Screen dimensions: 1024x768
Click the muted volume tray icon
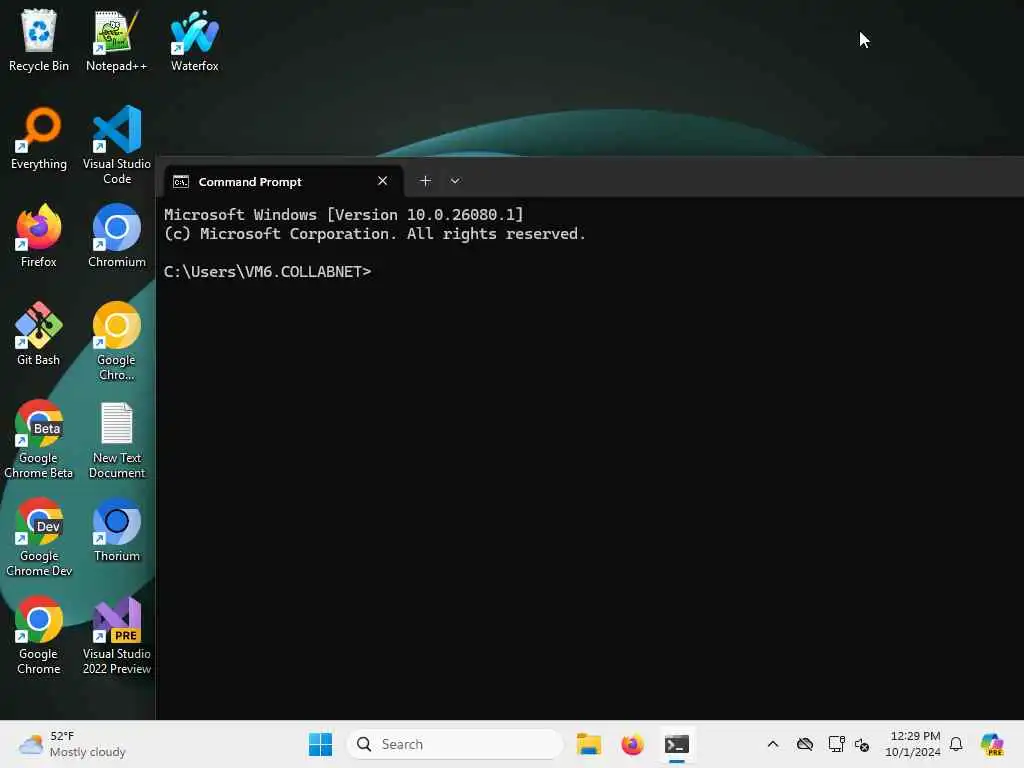click(862, 744)
